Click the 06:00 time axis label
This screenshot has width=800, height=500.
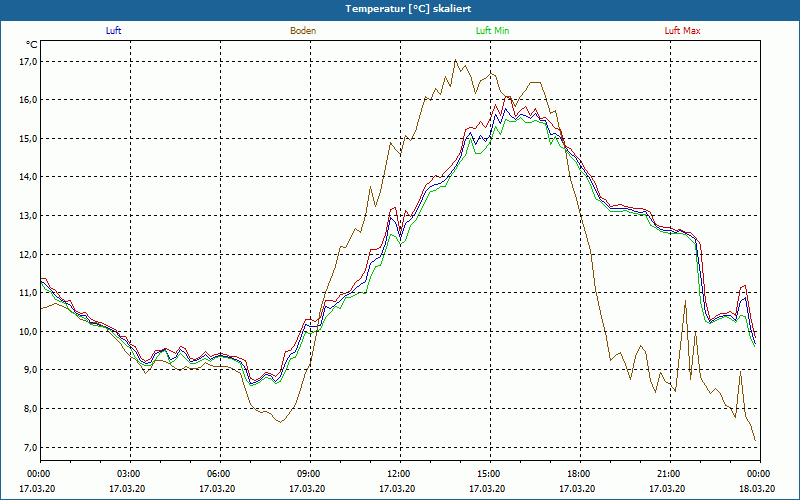tap(220, 474)
